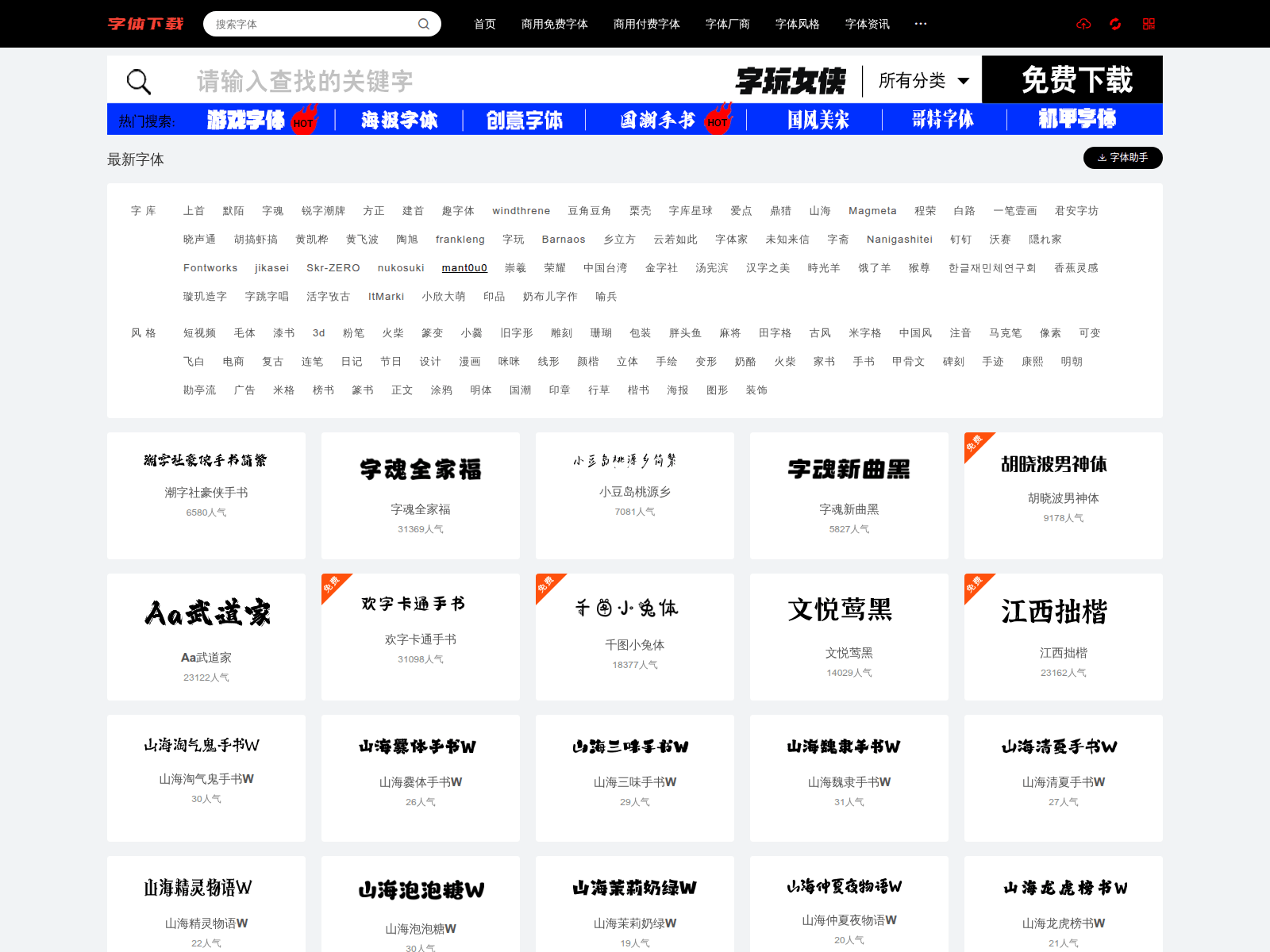The height and width of the screenshot is (952, 1270).
Task: Select the 海报字体 hot search tag
Action: click(399, 120)
